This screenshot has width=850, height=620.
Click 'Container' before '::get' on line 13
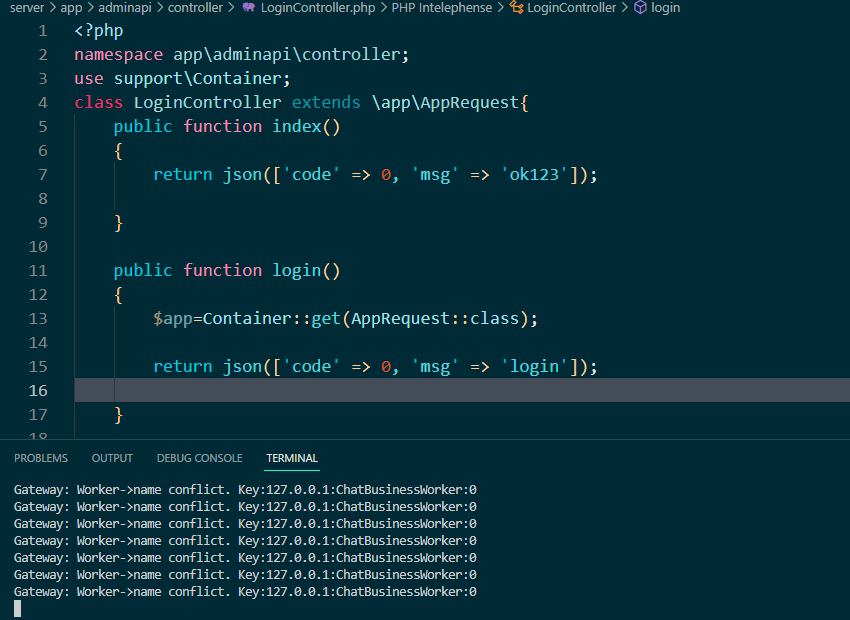pyautogui.click(x=247, y=319)
